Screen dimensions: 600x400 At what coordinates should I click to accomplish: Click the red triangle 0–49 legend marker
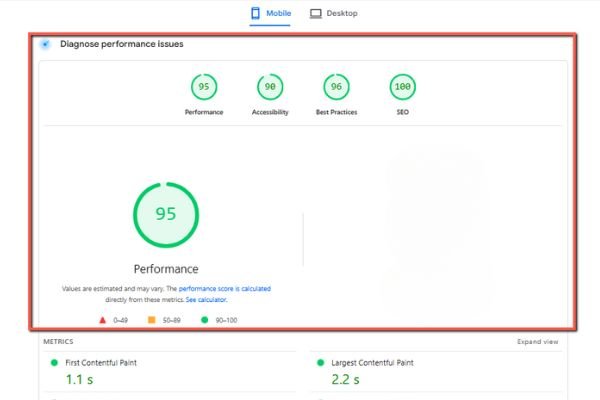click(102, 320)
